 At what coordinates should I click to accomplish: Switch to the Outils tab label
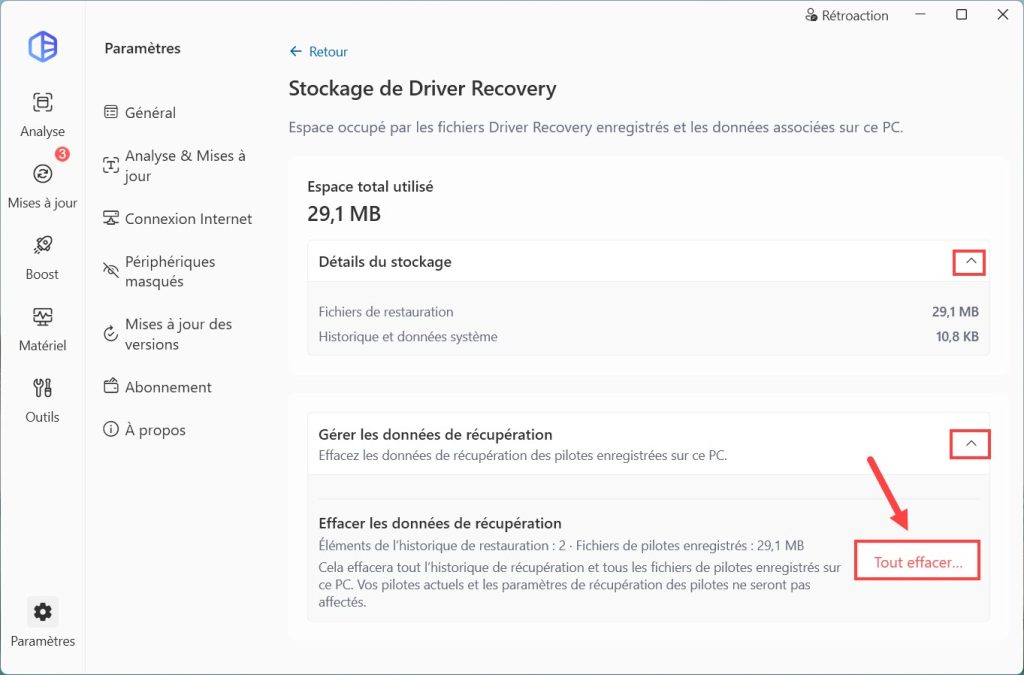tap(42, 416)
